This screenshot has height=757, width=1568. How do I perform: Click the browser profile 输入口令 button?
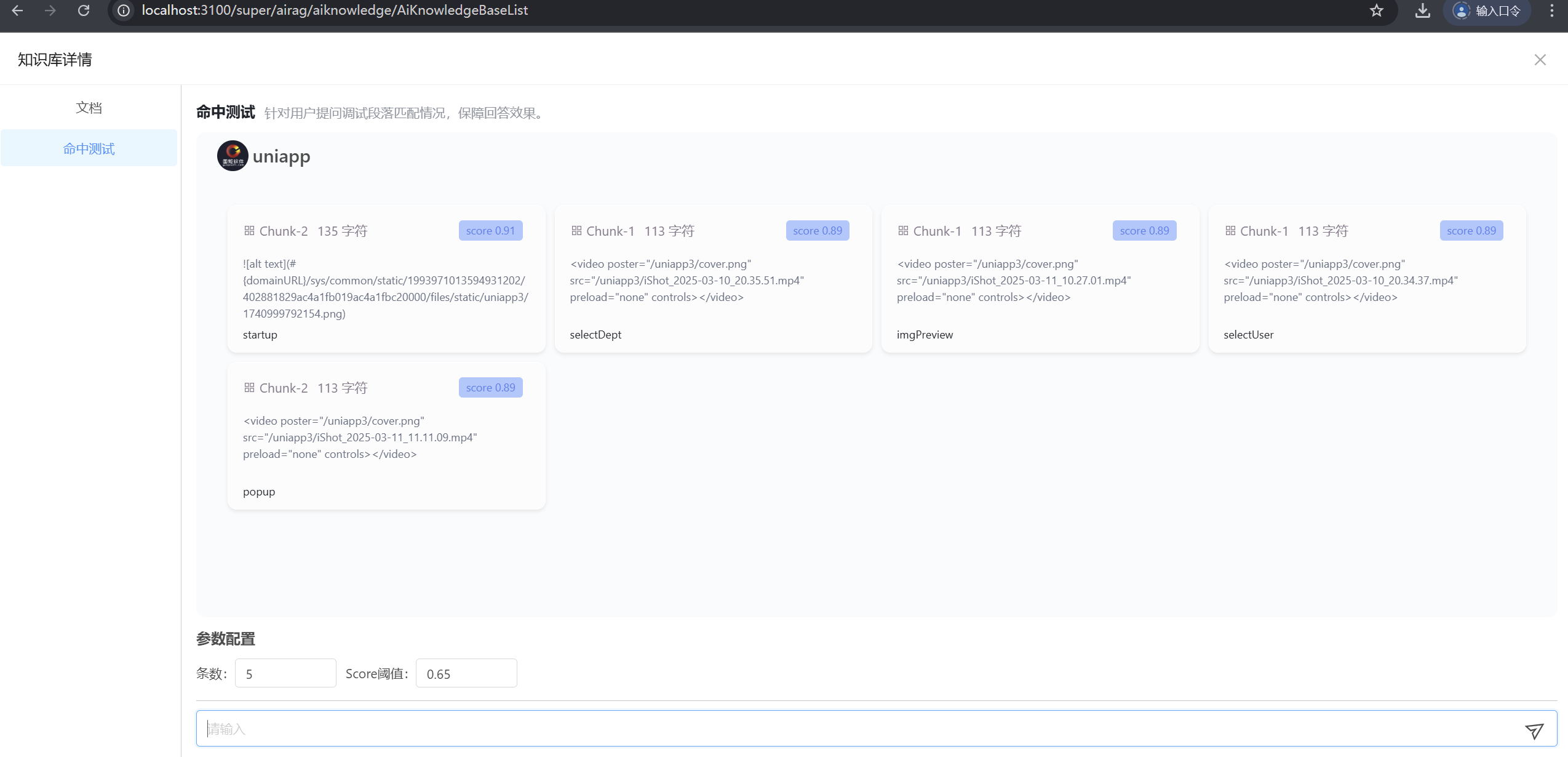[1486, 10]
